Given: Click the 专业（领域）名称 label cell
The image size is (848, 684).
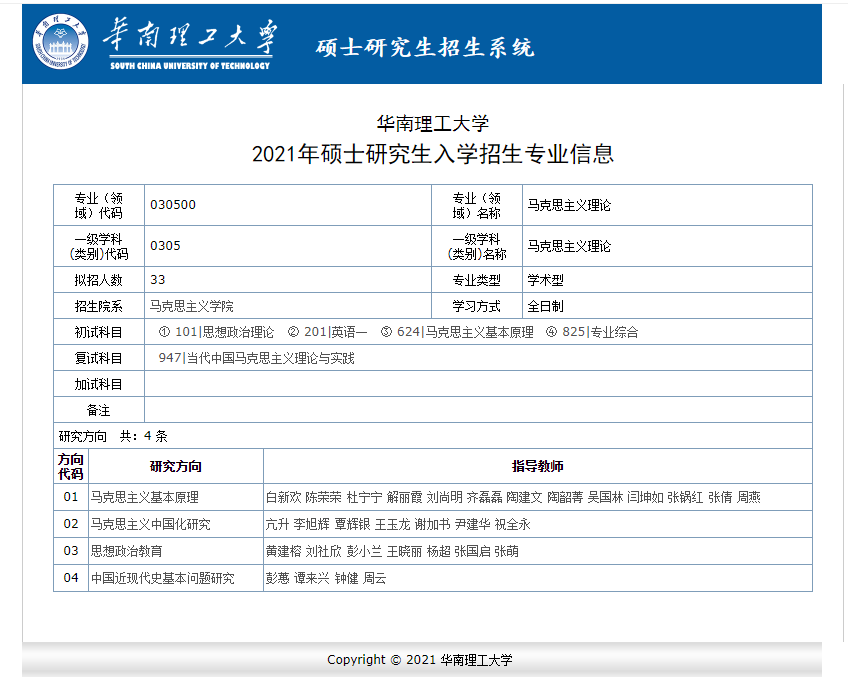Looking at the screenshot, I should [x=477, y=205].
